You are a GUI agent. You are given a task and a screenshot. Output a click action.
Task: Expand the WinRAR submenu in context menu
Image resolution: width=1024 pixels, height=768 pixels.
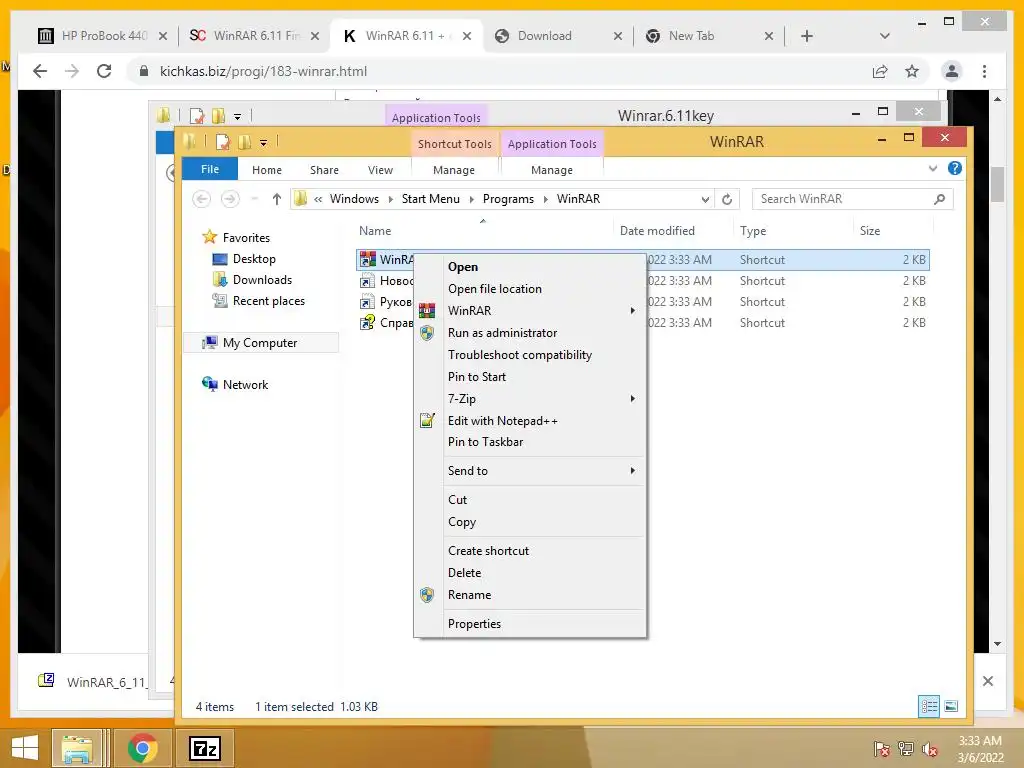point(632,311)
